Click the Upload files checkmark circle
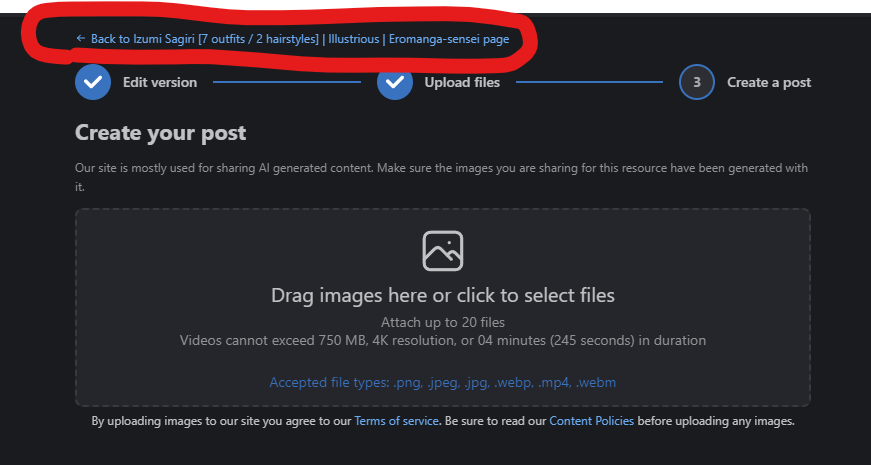The height and width of the screenshot is (465, 871). (395, 82)
